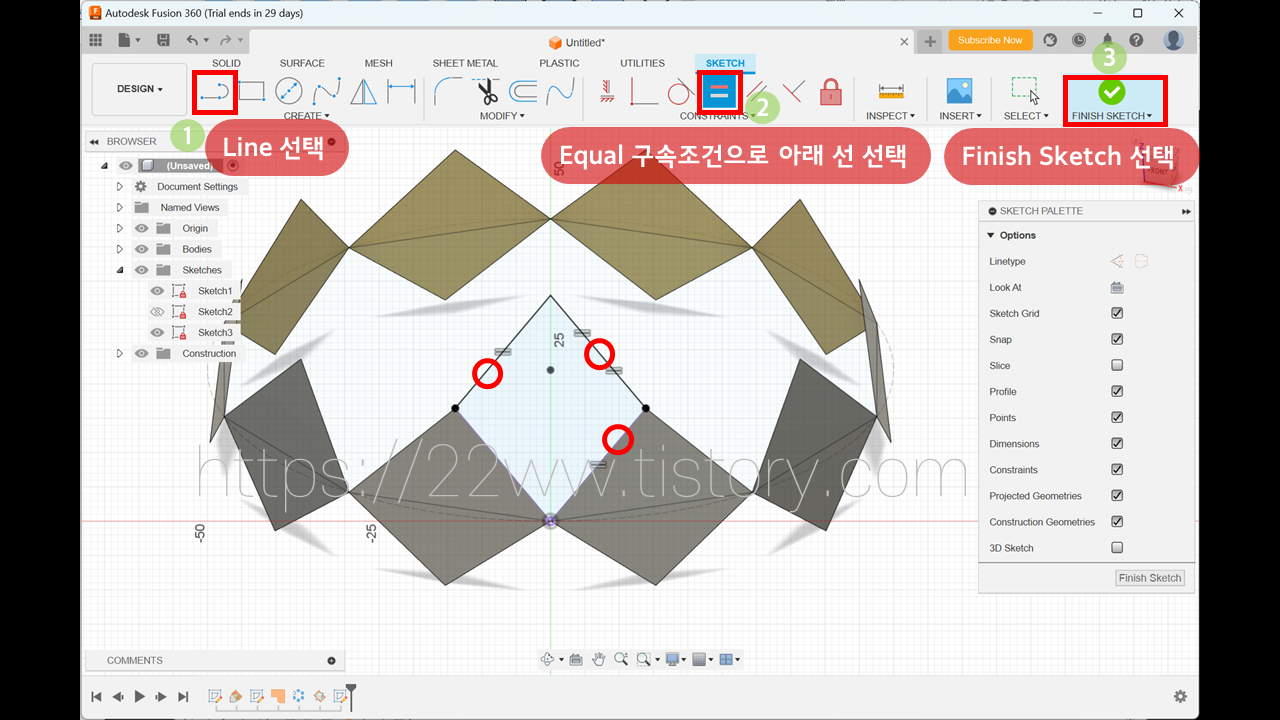Hide the Bodies folder visibility

(141, 249)
